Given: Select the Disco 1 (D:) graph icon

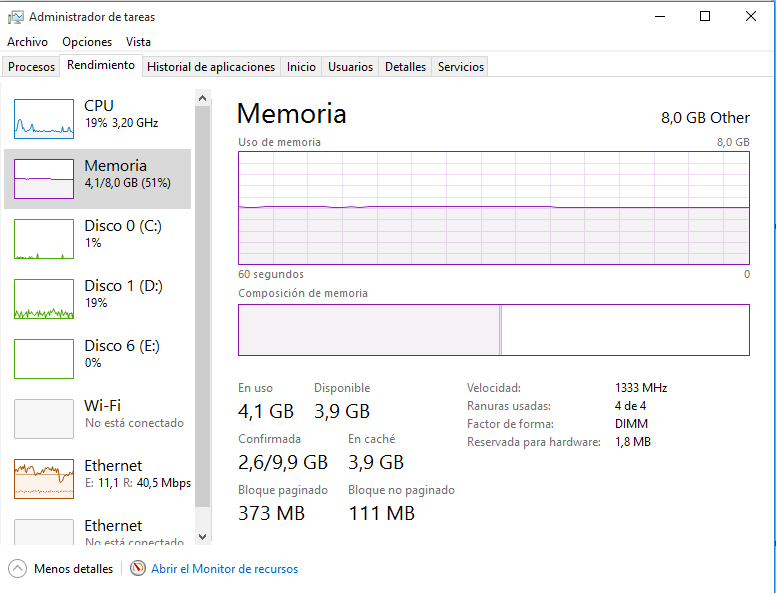Looking at the screenshot, I should tap(44, 298).
